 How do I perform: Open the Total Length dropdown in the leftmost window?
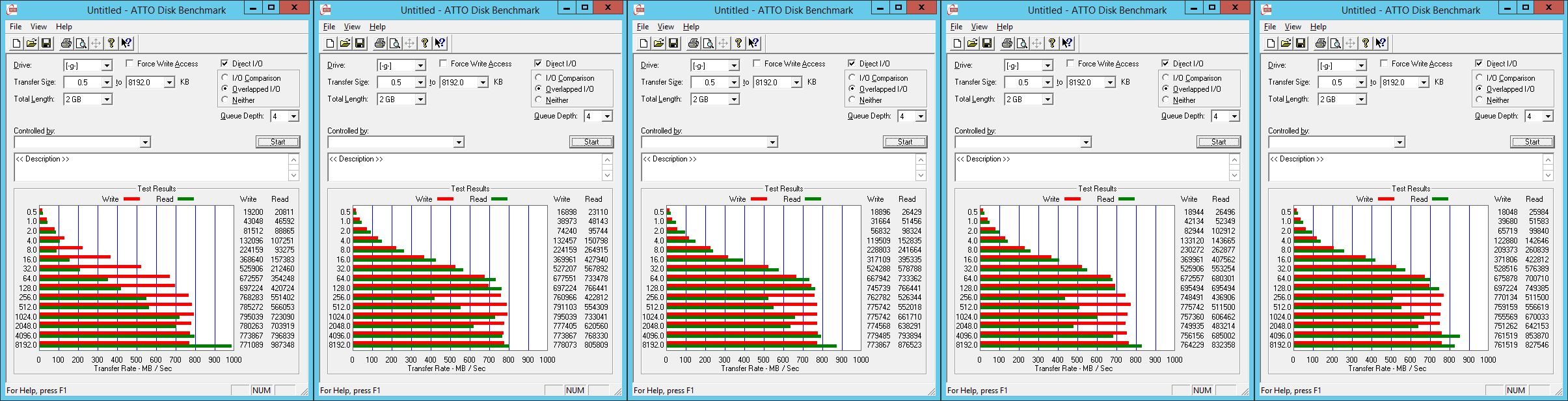[107, 100]
